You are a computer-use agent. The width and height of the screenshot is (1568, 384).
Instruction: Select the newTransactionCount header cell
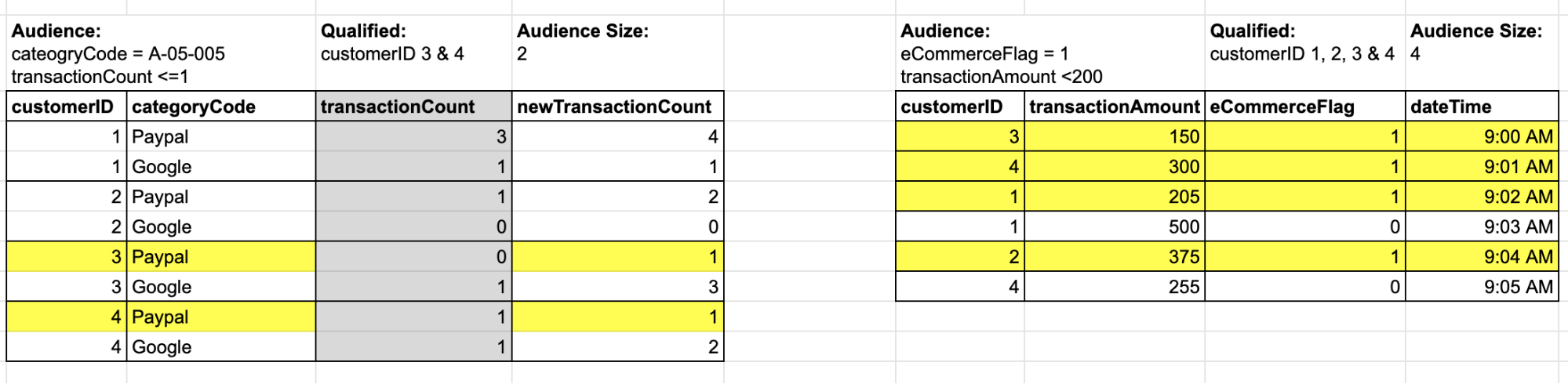pos(617,107)
